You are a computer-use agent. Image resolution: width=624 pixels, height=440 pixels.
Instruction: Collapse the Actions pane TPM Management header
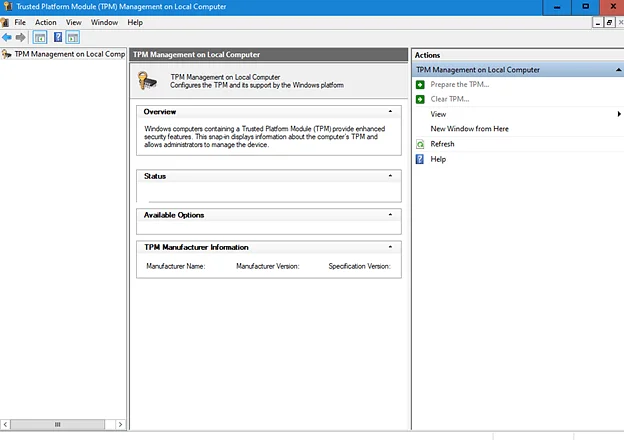tap(618, 70)
